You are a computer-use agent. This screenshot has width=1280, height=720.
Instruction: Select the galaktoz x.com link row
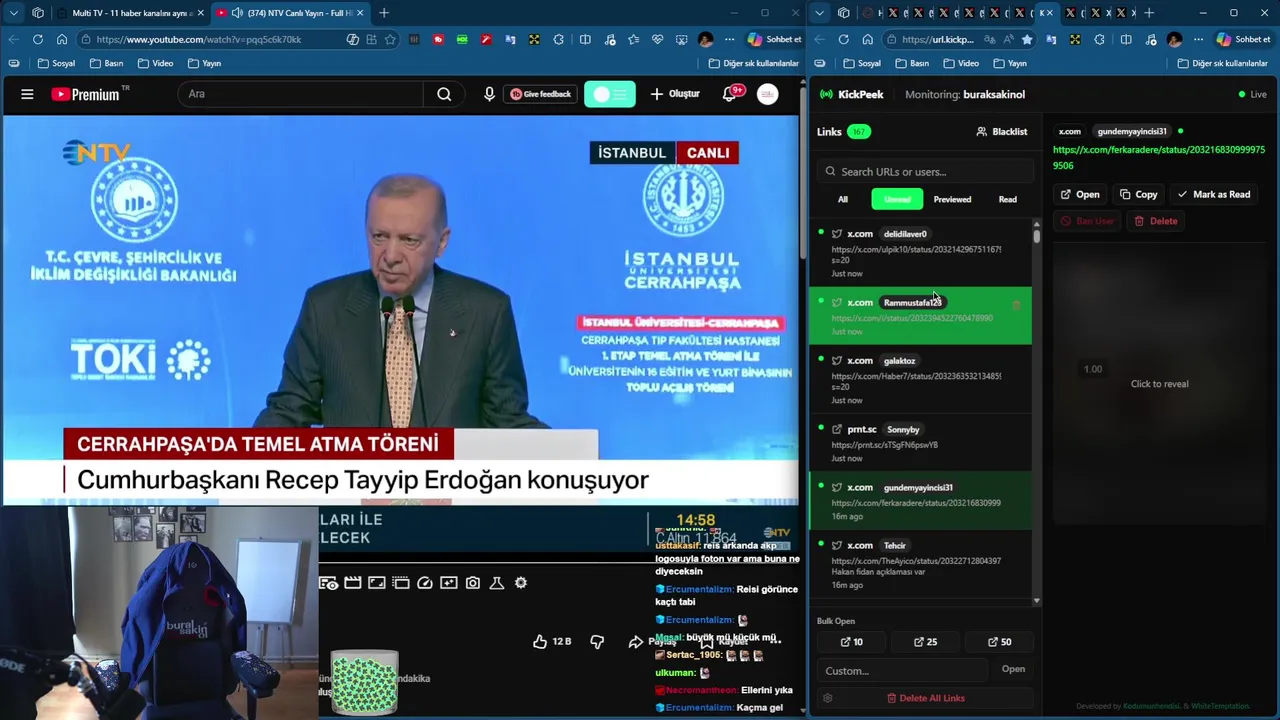[x=920, y=380]
